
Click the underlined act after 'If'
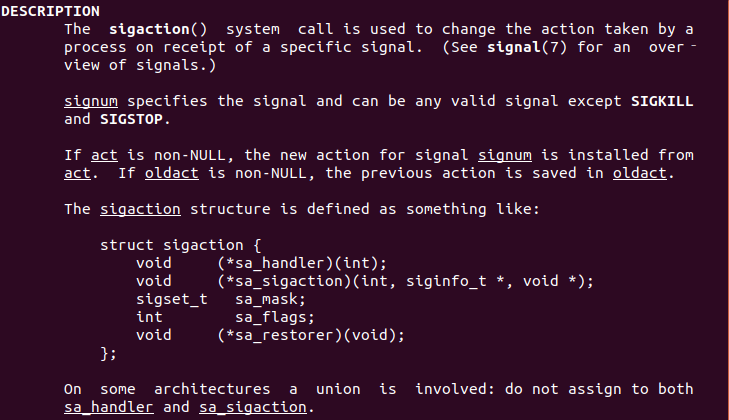point(104,155)
